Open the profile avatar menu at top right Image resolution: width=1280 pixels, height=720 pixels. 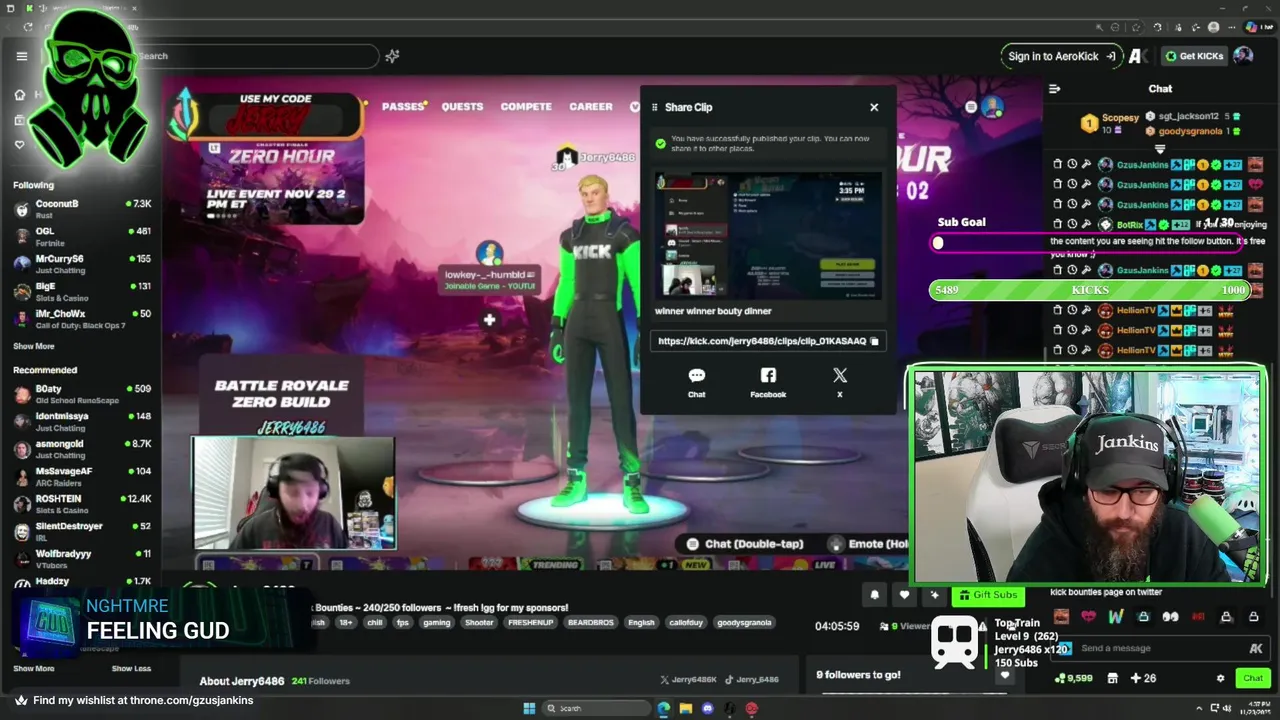point(1243,56)
